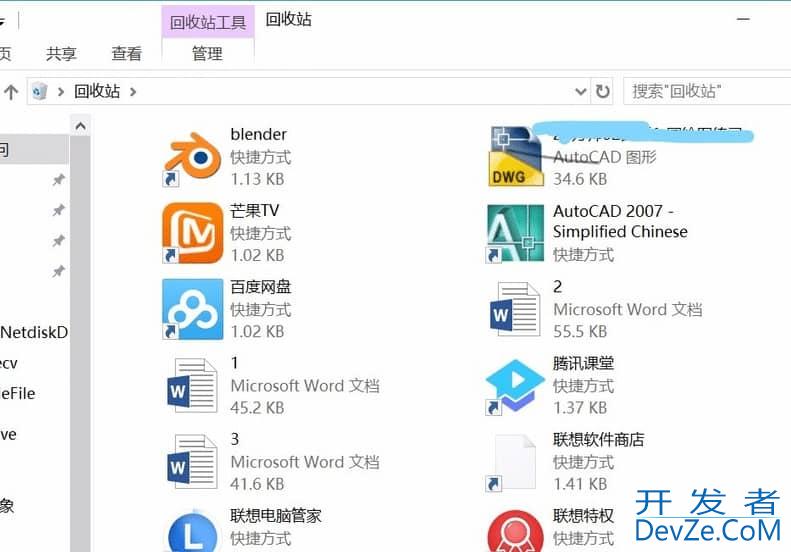The image size is (791, 552).
Task: Click the 联想软件商店 file name
Action: (599, 439)
